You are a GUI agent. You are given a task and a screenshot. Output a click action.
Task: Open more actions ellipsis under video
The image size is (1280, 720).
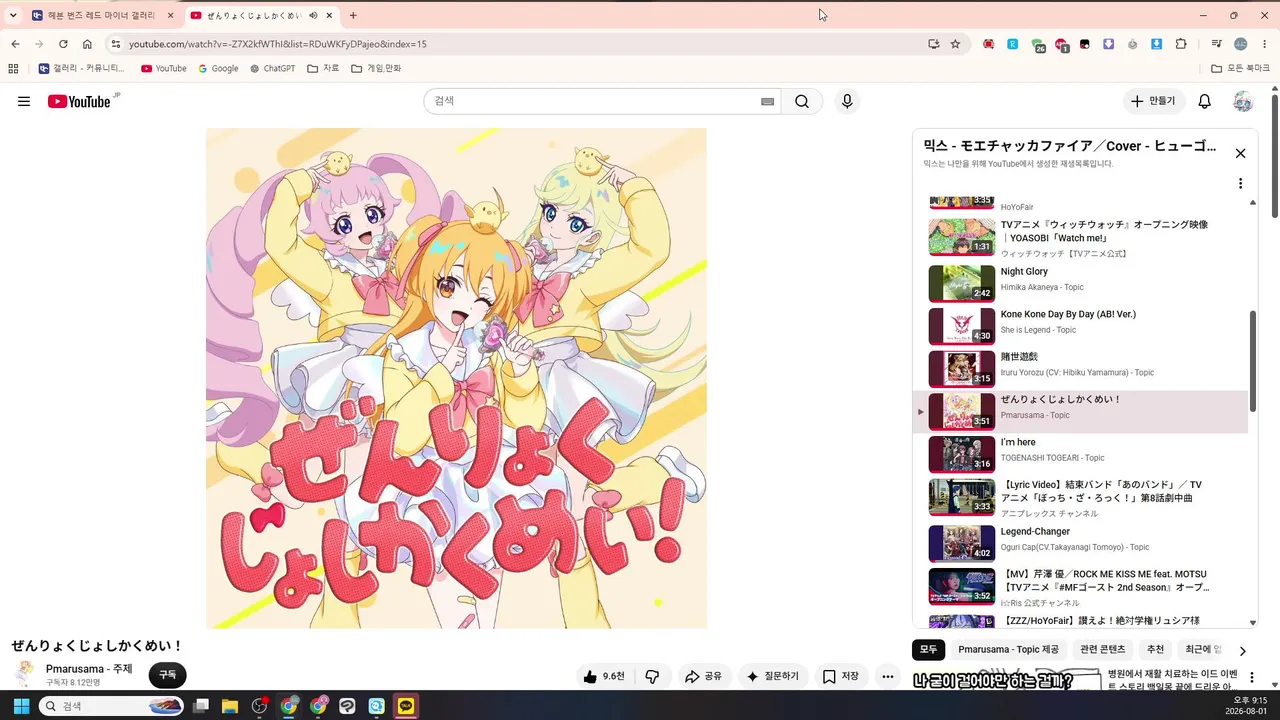coord(887,677)
